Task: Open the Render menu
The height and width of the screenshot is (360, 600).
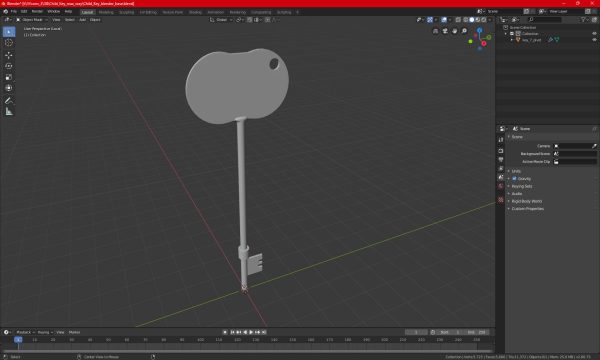Action: pyautogui.click(x=37, y=12)
